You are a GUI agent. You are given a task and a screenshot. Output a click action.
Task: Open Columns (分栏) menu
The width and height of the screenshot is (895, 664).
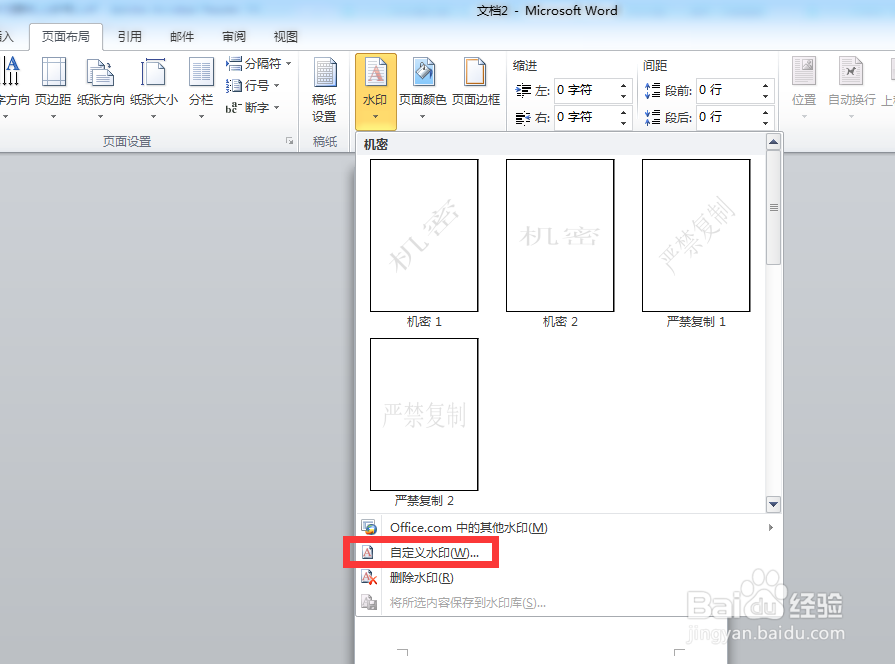click(201, 88)
